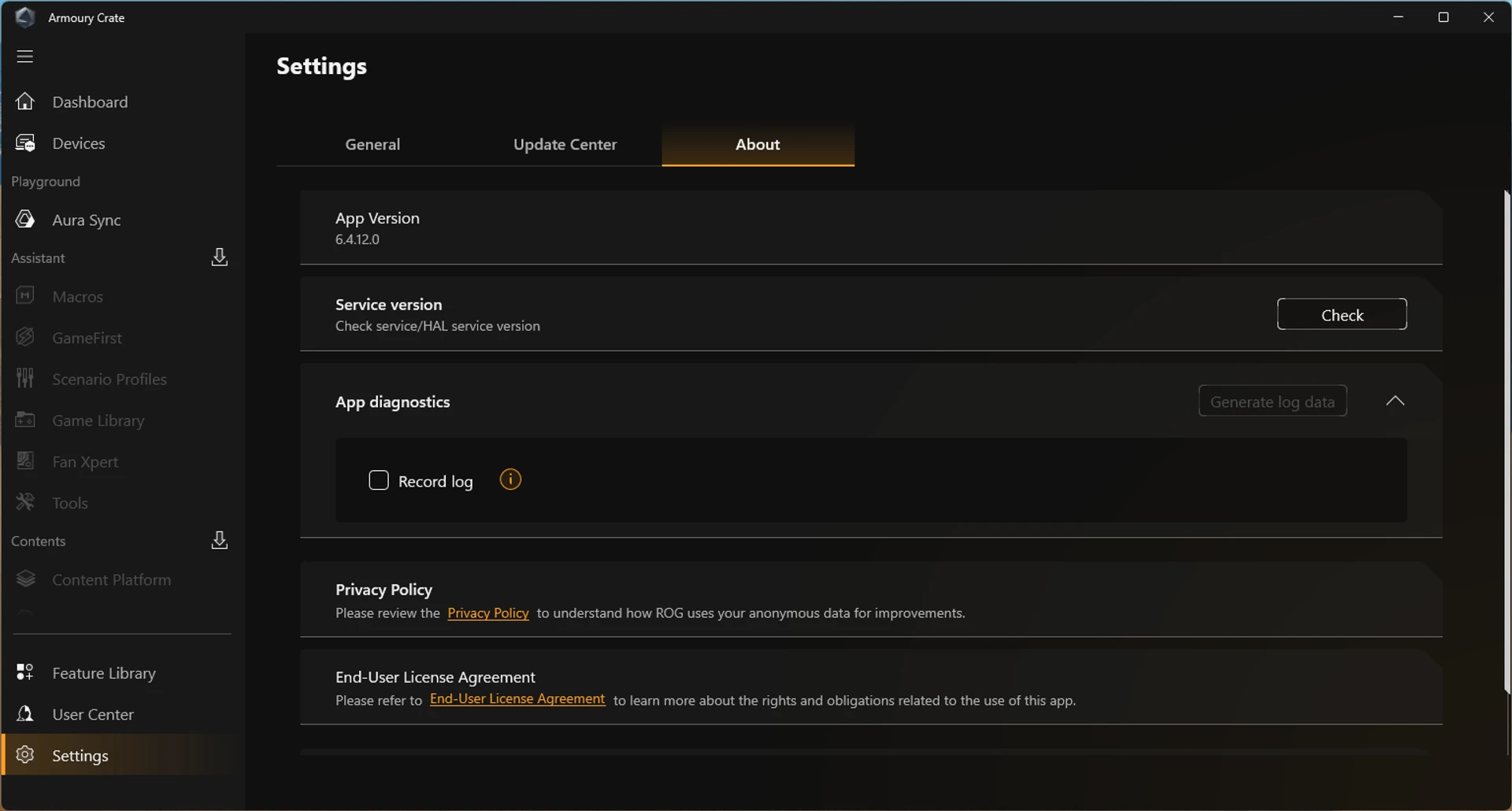Switch to the General tab
1512x811 pixels.
pyautogui.click(x=372, y=144)
